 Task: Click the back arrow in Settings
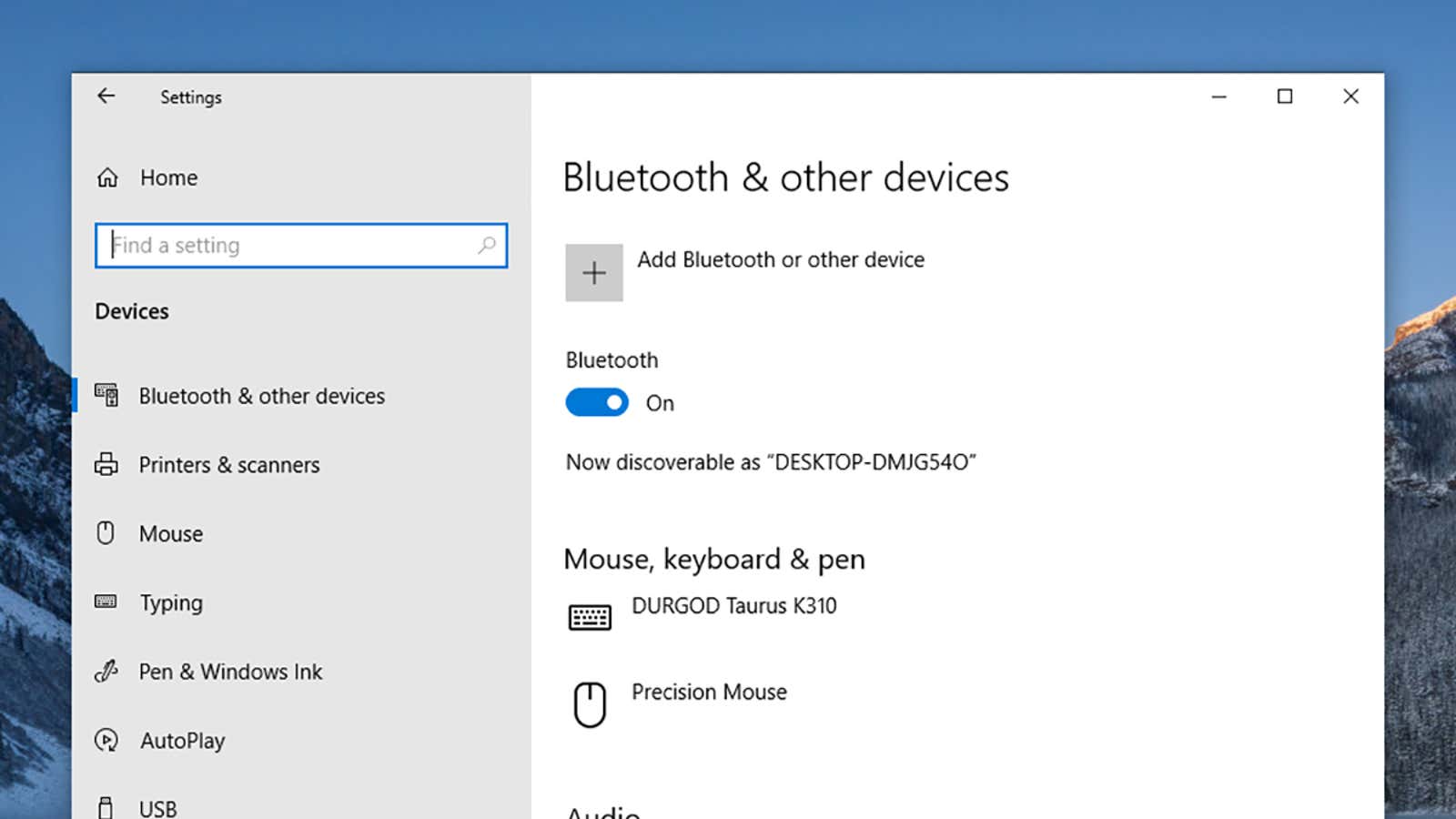(106, 96)
